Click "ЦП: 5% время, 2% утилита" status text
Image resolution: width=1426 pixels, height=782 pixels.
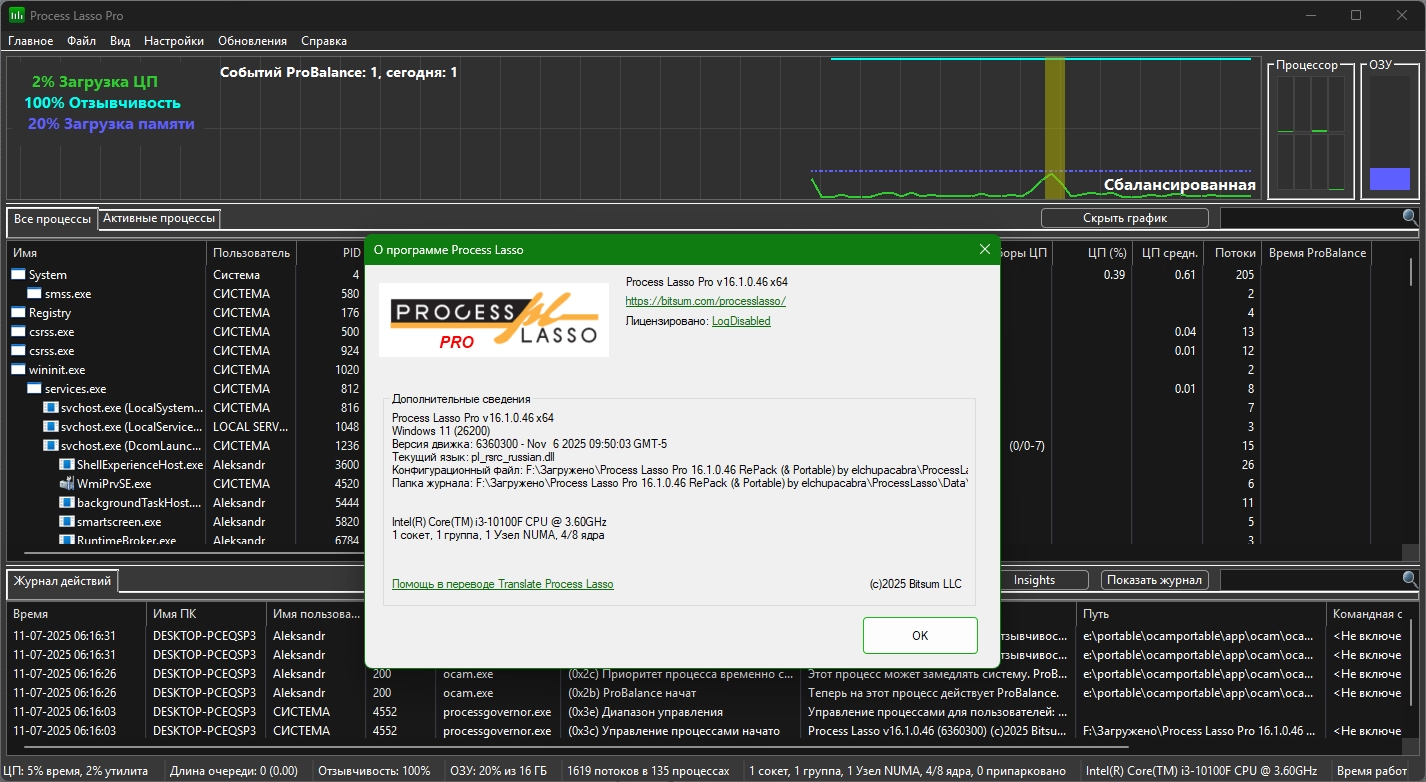[x=76, y=771]
